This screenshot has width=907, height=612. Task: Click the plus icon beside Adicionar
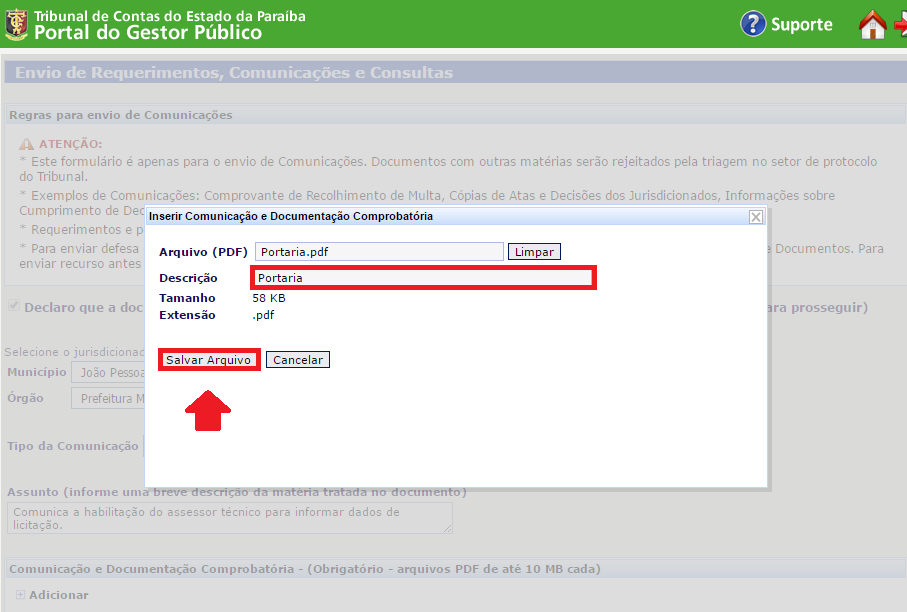[20, 595]
